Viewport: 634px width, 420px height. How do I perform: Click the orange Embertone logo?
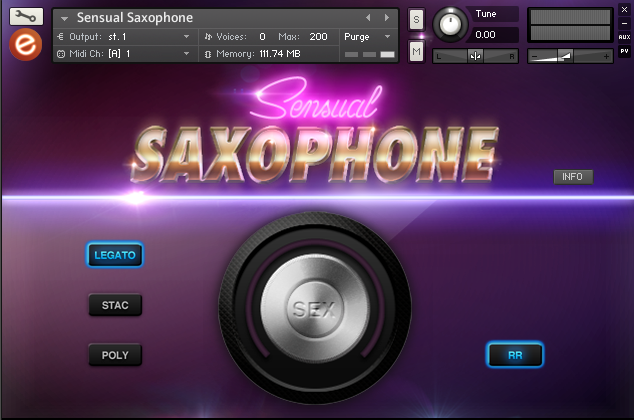[x=25, y=44]
